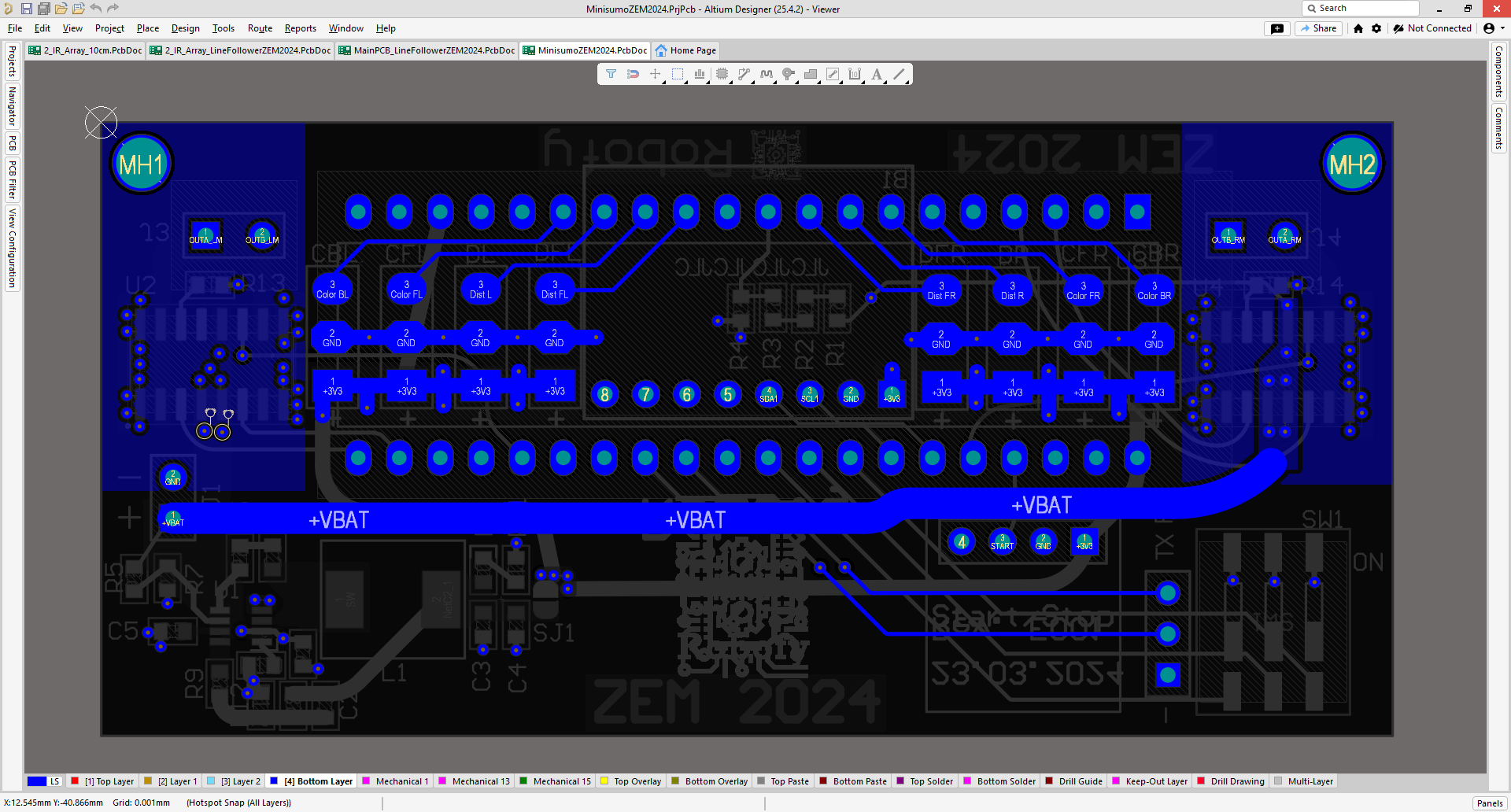Click the Share button
Viewport: 1511px width, 812px height.
(x=1319, y=28)
